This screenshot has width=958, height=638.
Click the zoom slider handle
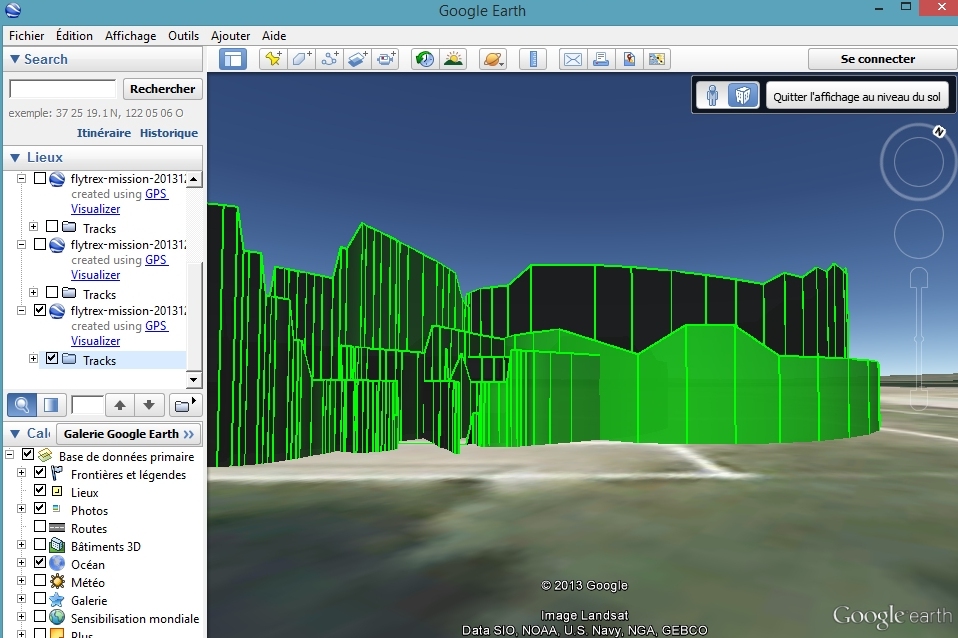click(918, 339)
